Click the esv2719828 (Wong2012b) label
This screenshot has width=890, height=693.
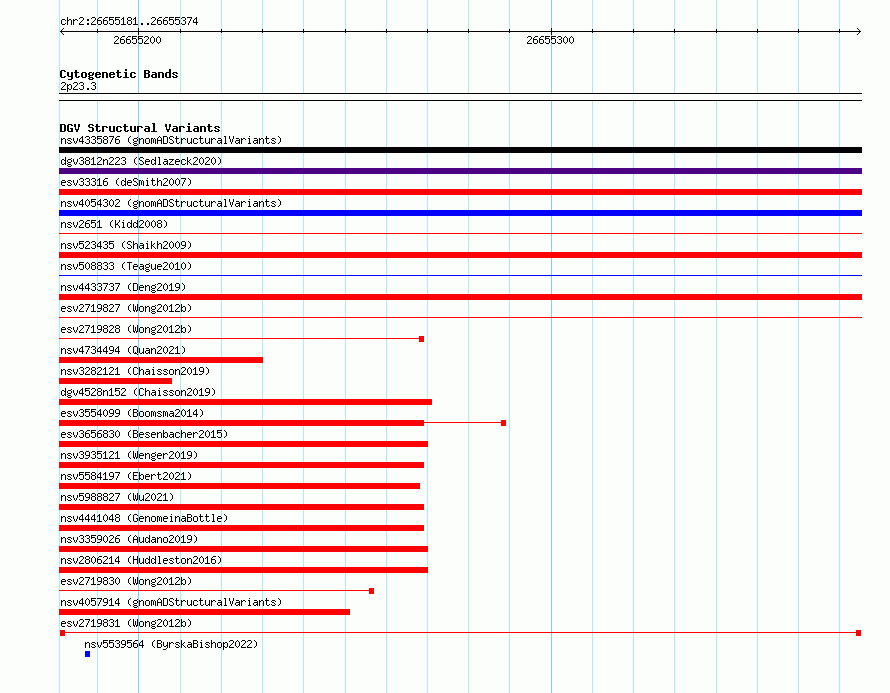[126, 329]
